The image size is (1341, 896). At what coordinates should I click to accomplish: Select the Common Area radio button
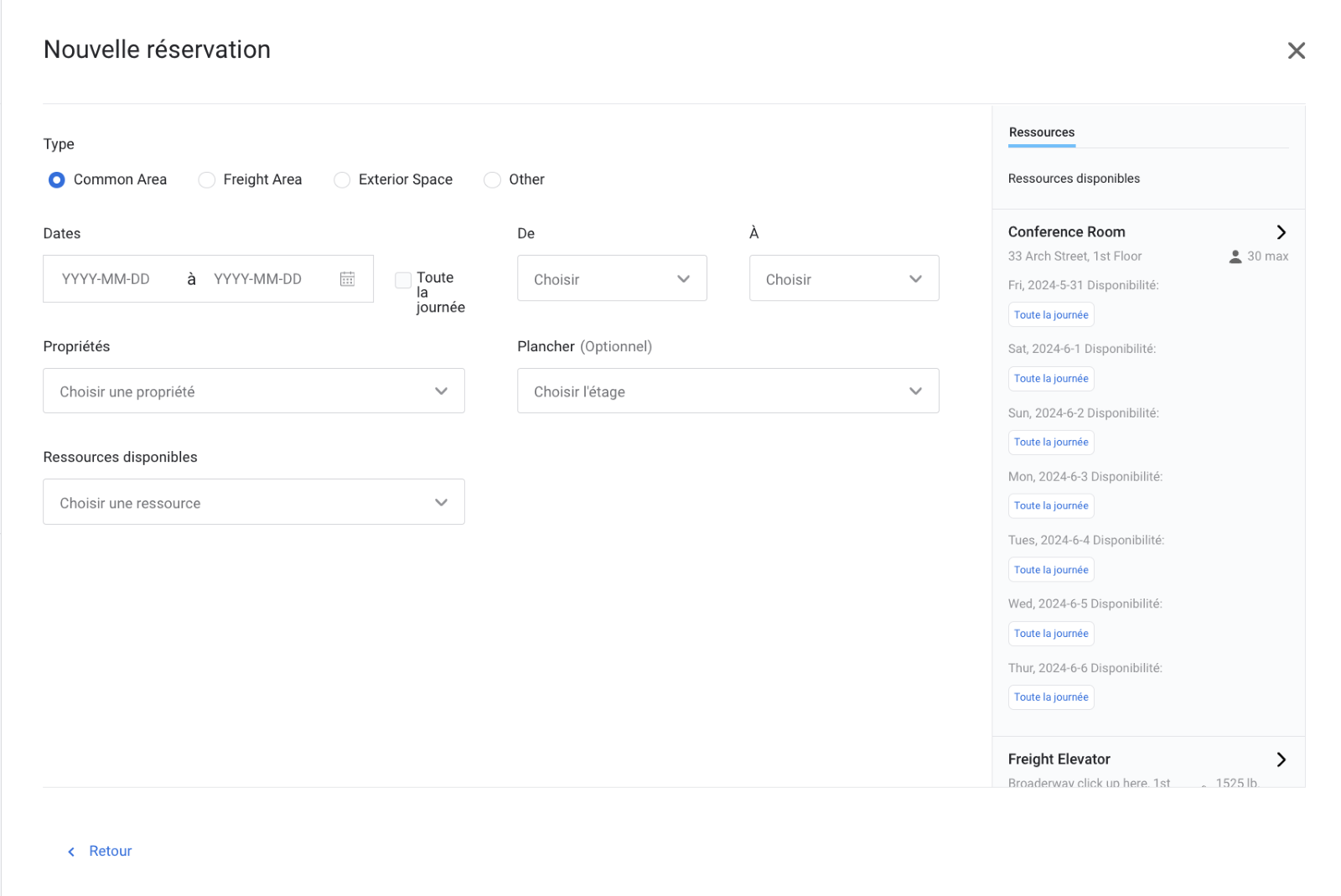56,180
